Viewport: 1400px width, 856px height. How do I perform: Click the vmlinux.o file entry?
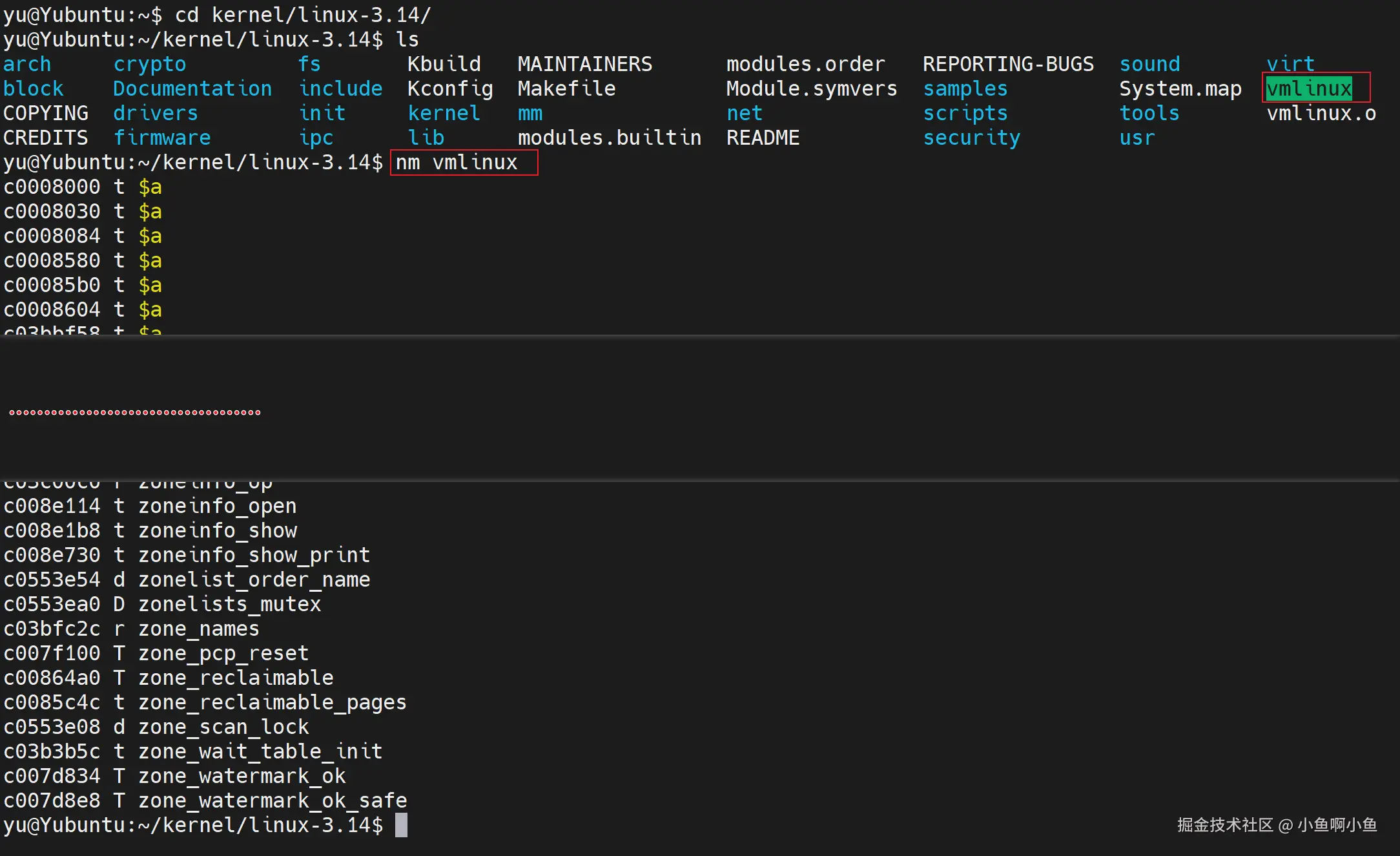click(x=1321, y=113)
